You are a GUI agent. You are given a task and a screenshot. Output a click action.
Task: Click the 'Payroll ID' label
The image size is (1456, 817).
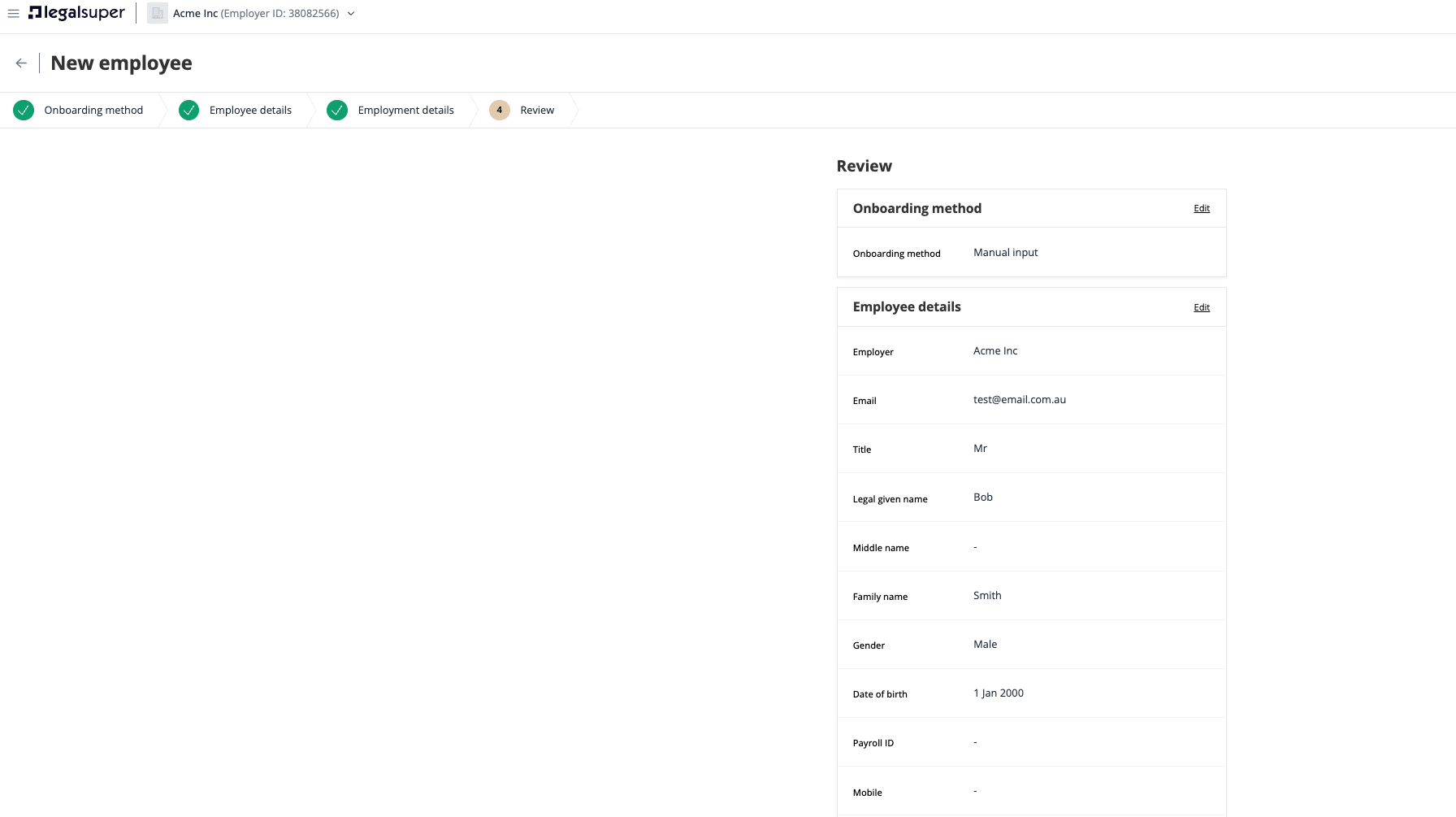873,743
